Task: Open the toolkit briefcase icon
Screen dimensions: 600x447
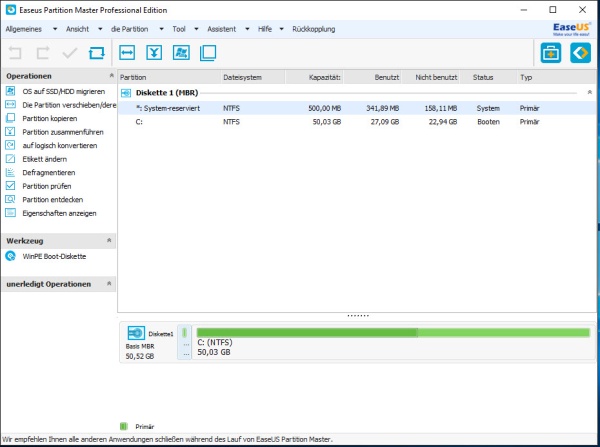Action: point(551,53)
